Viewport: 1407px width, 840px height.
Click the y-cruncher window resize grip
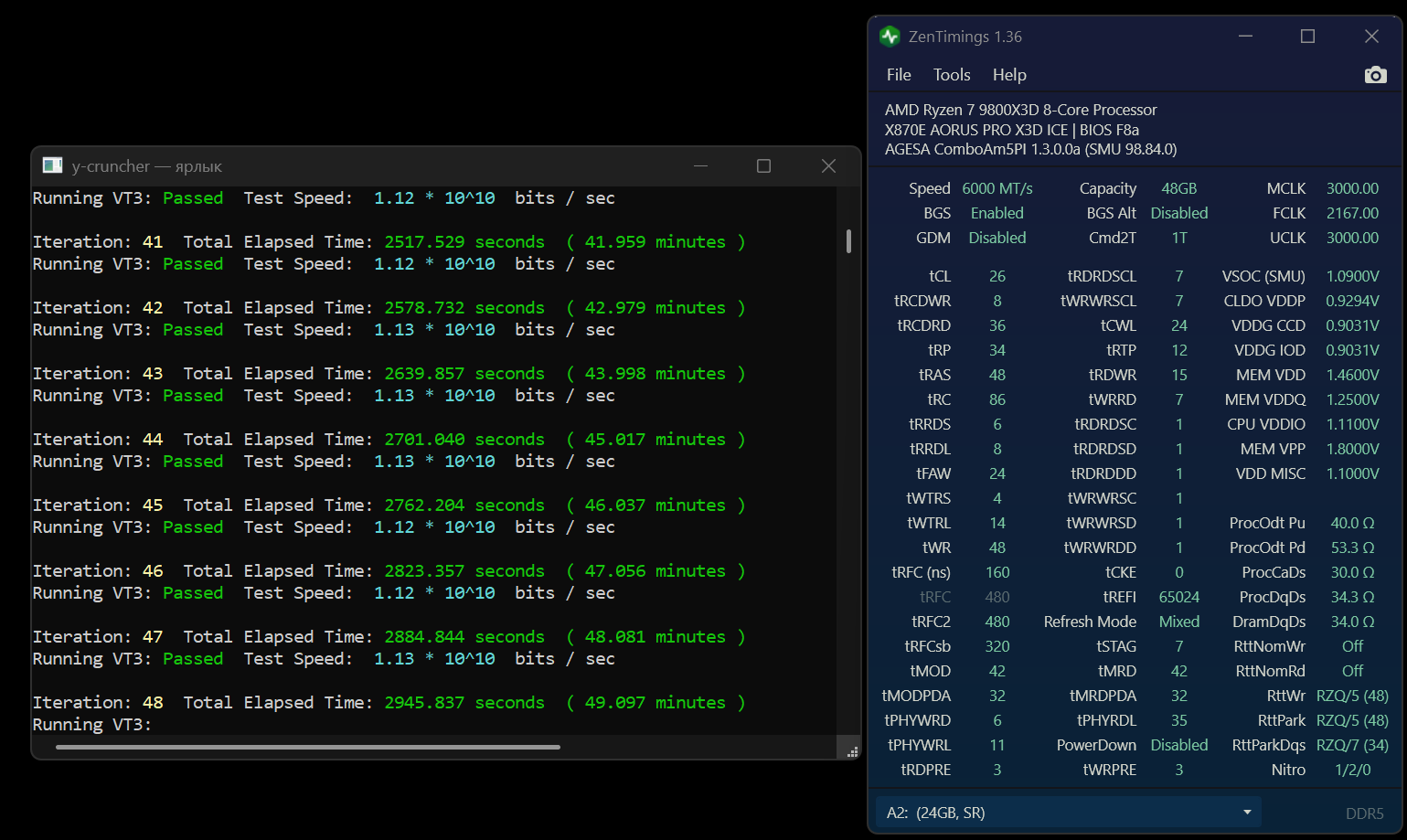click(852, 751)
